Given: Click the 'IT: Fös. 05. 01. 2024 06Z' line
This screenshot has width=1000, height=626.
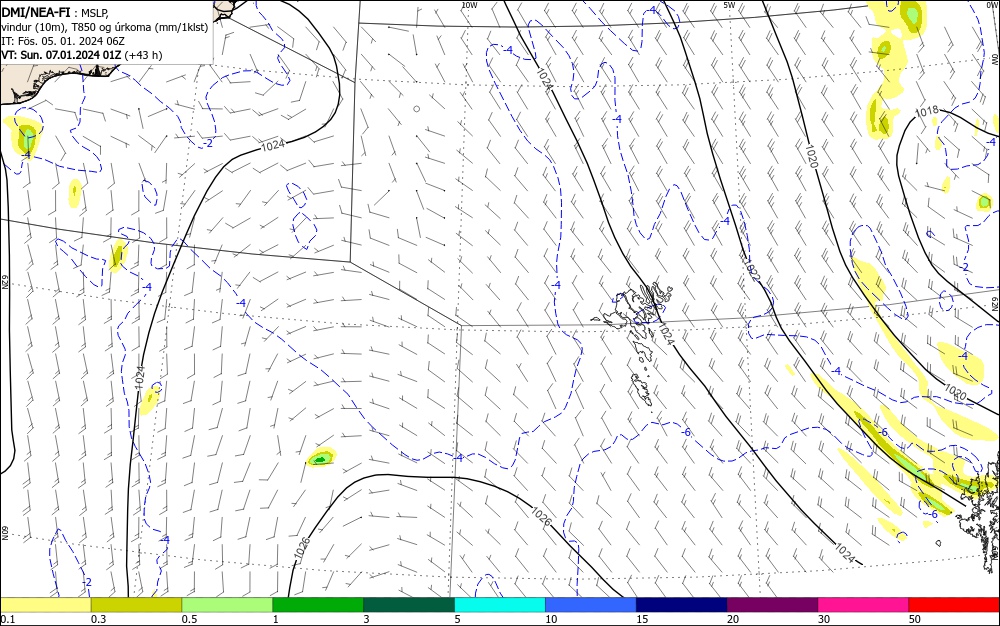Looking at the screenshot, I should click(x=63, y=41).
